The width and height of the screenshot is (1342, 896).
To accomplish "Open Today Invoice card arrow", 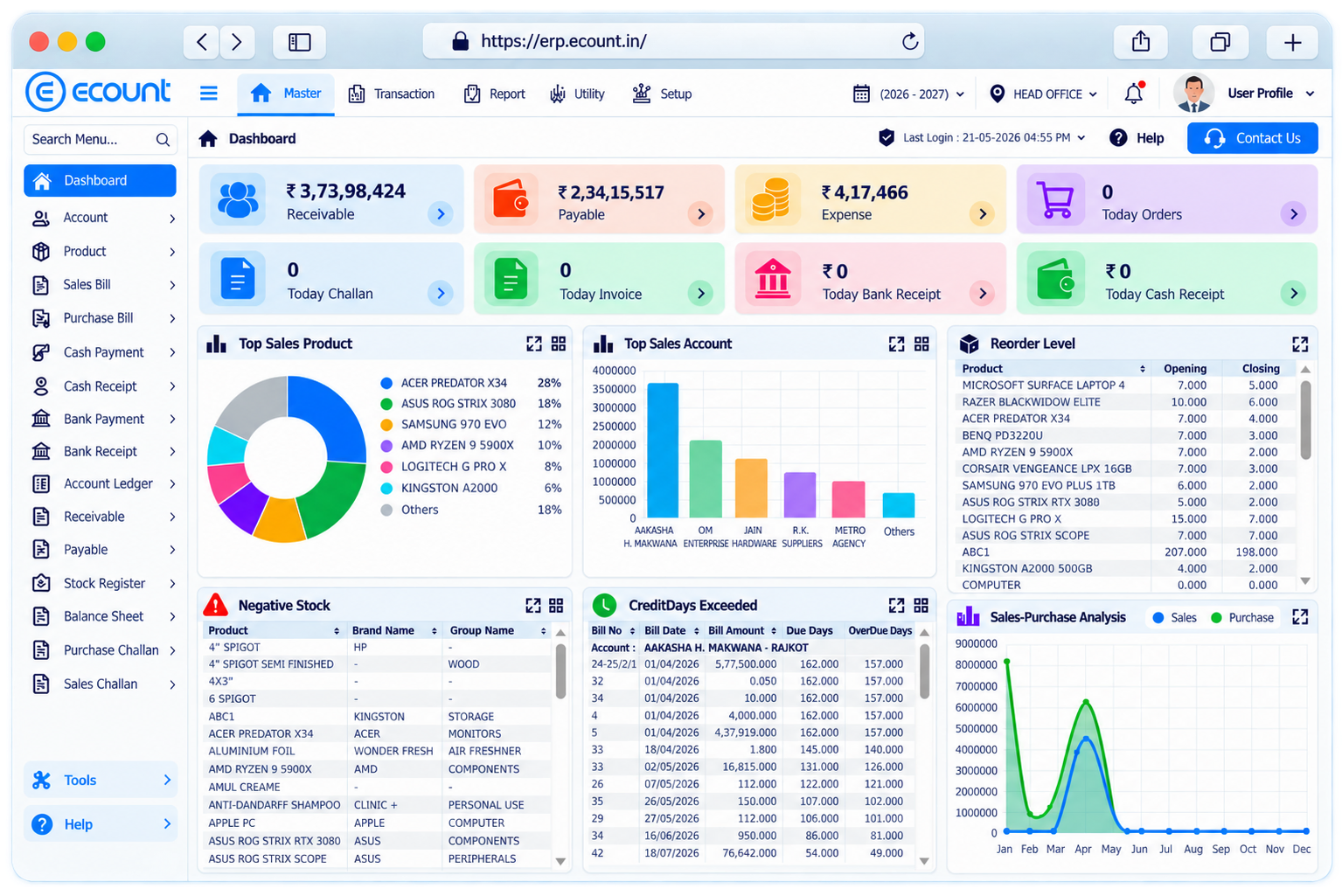I will pos(700,293).
